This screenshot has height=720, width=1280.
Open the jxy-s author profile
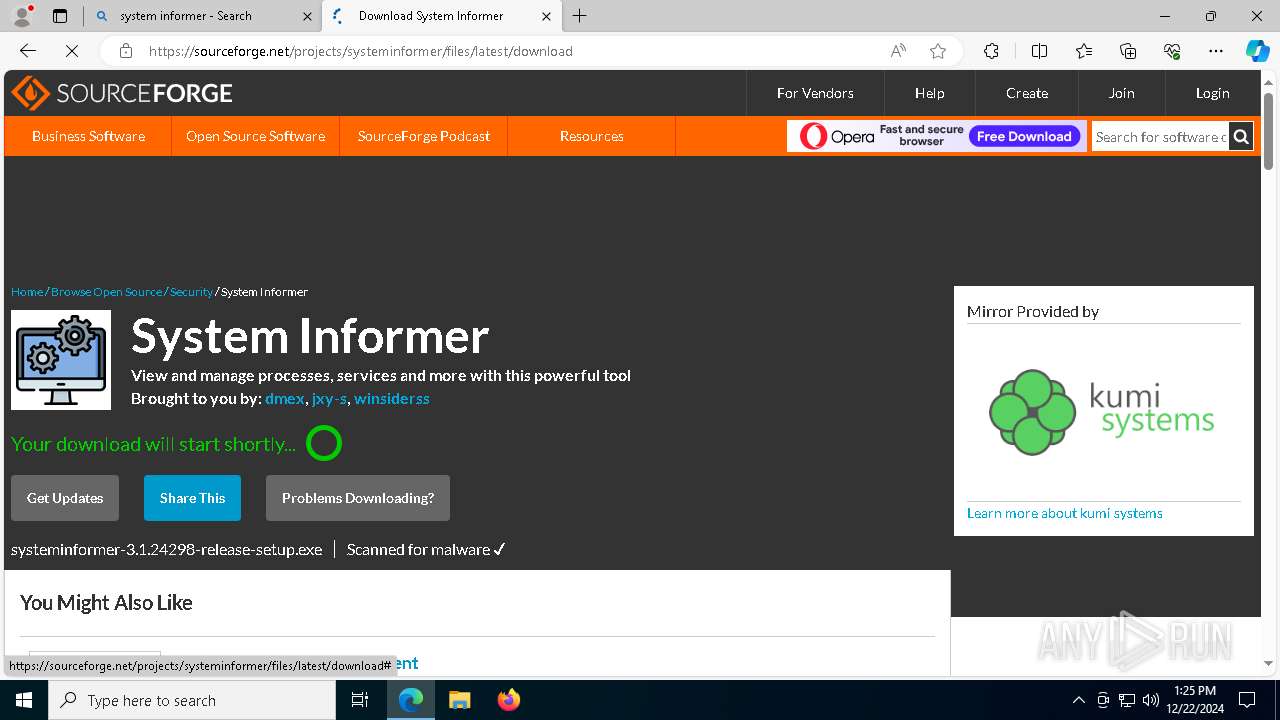pos(329,398)
